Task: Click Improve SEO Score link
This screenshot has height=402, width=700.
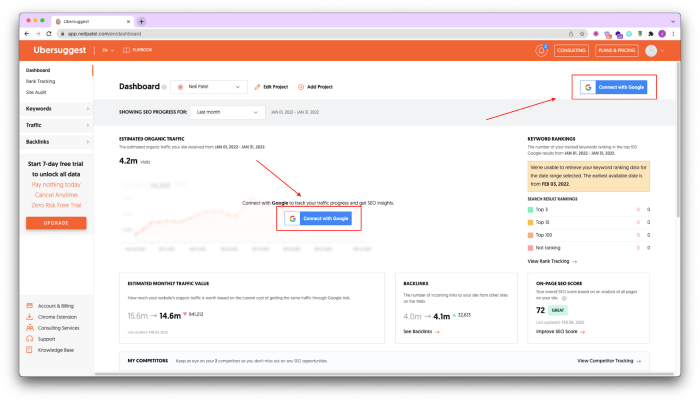Action: 560,332
